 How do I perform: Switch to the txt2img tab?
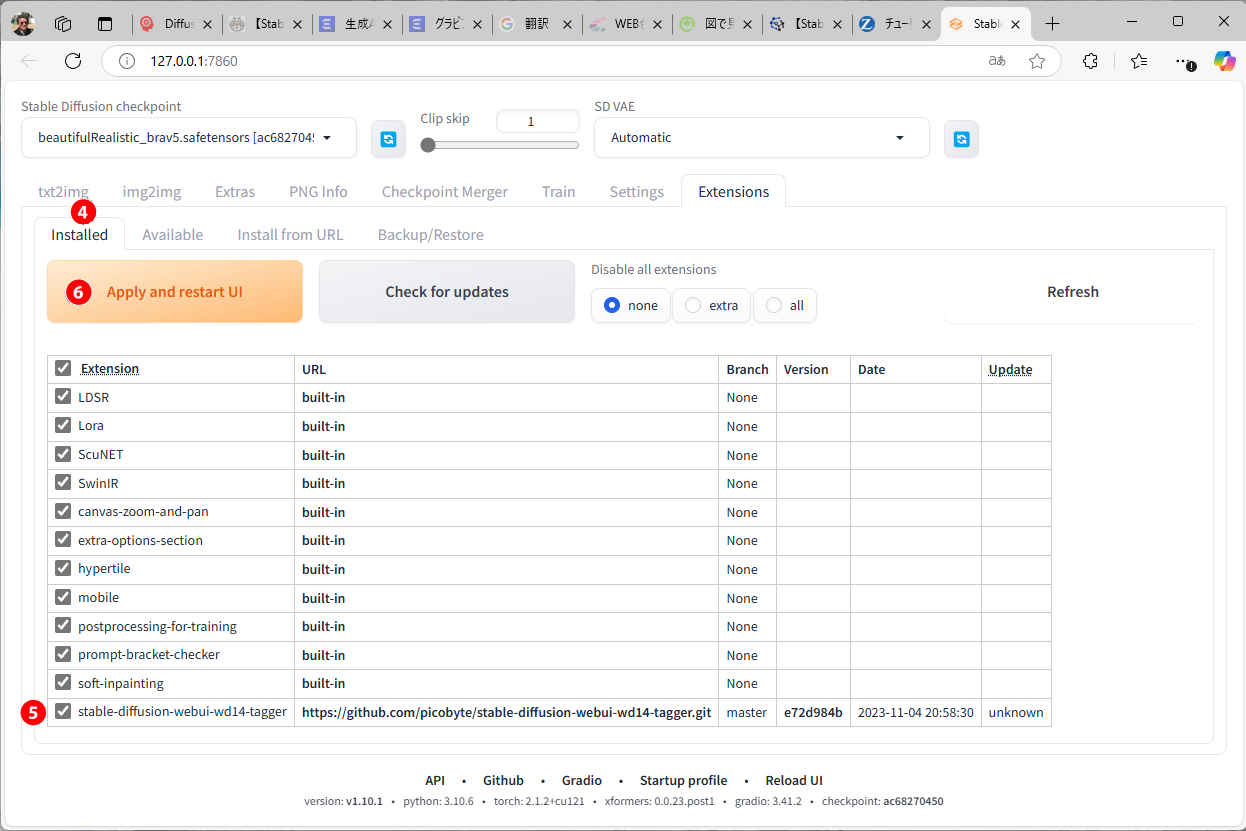tap(63, 192)
